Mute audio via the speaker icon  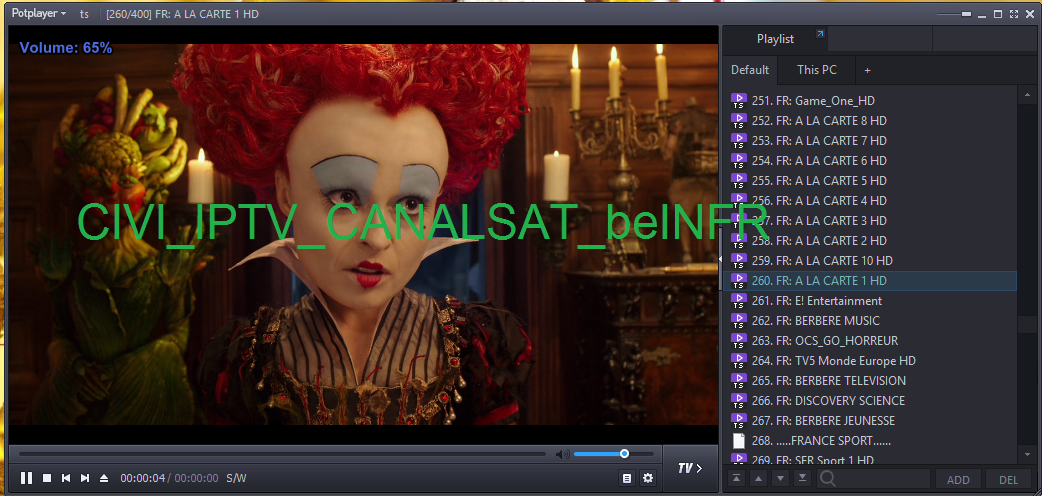pos(562,454)
